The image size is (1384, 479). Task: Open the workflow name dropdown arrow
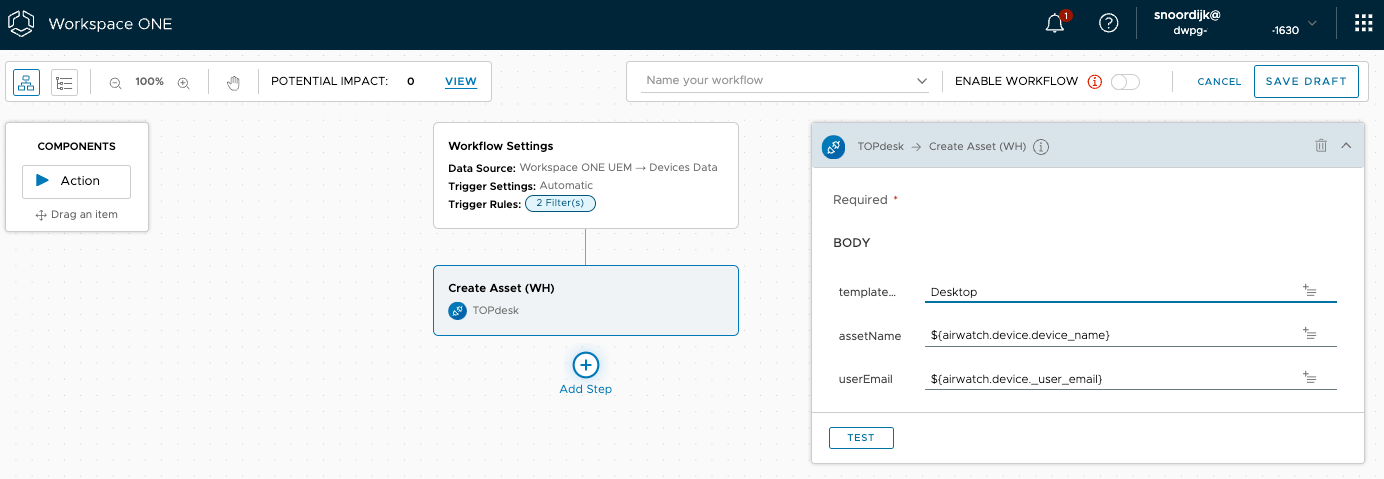coord(922,81)
